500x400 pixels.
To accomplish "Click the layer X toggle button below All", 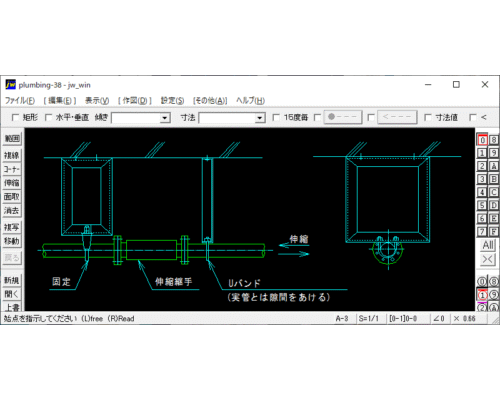I will pos(488,259).
